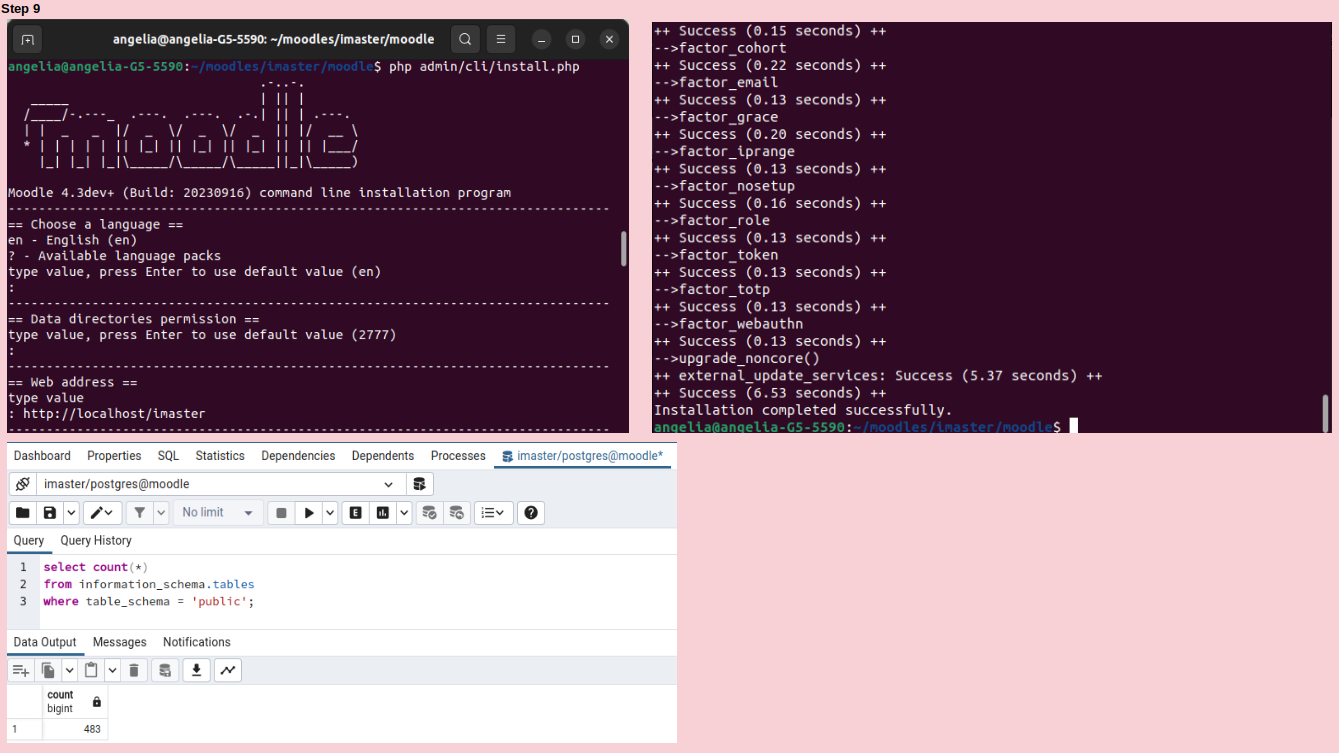Expand the filter options arrow
The image size is (1339, 753).
pyautogui.click(x=161, y=513)
